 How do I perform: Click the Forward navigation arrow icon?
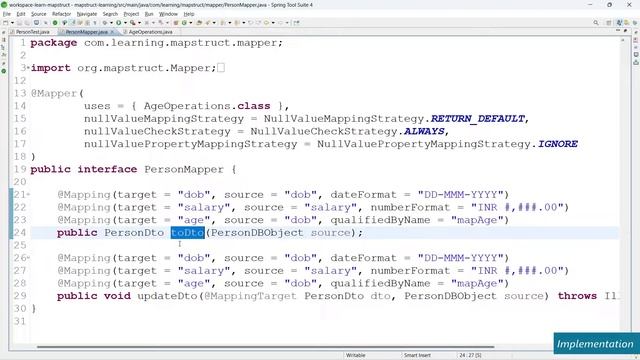pyautogui.click(x=280, y=23)
